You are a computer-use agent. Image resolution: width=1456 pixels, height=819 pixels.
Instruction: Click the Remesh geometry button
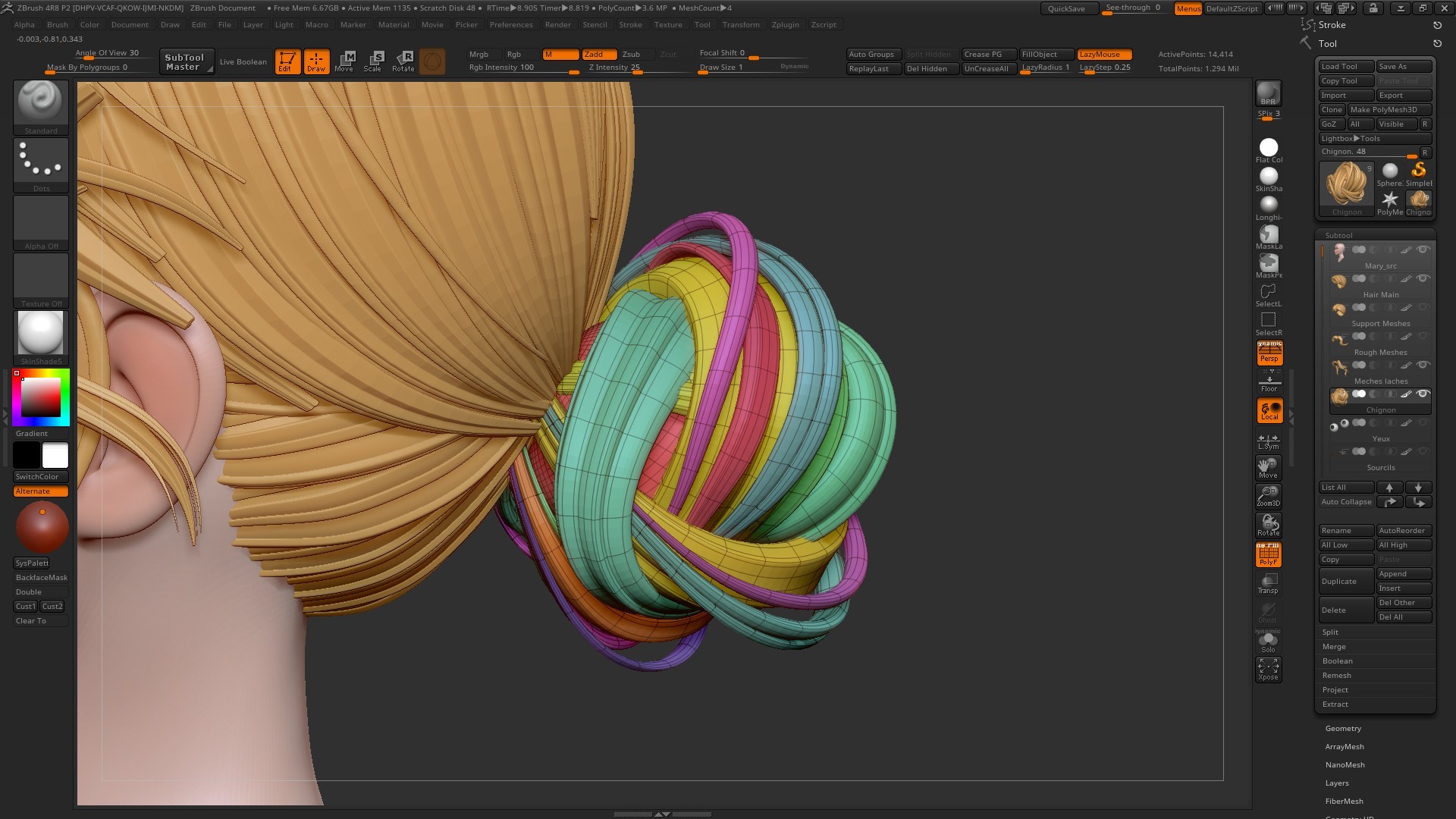pos(1336,675)
